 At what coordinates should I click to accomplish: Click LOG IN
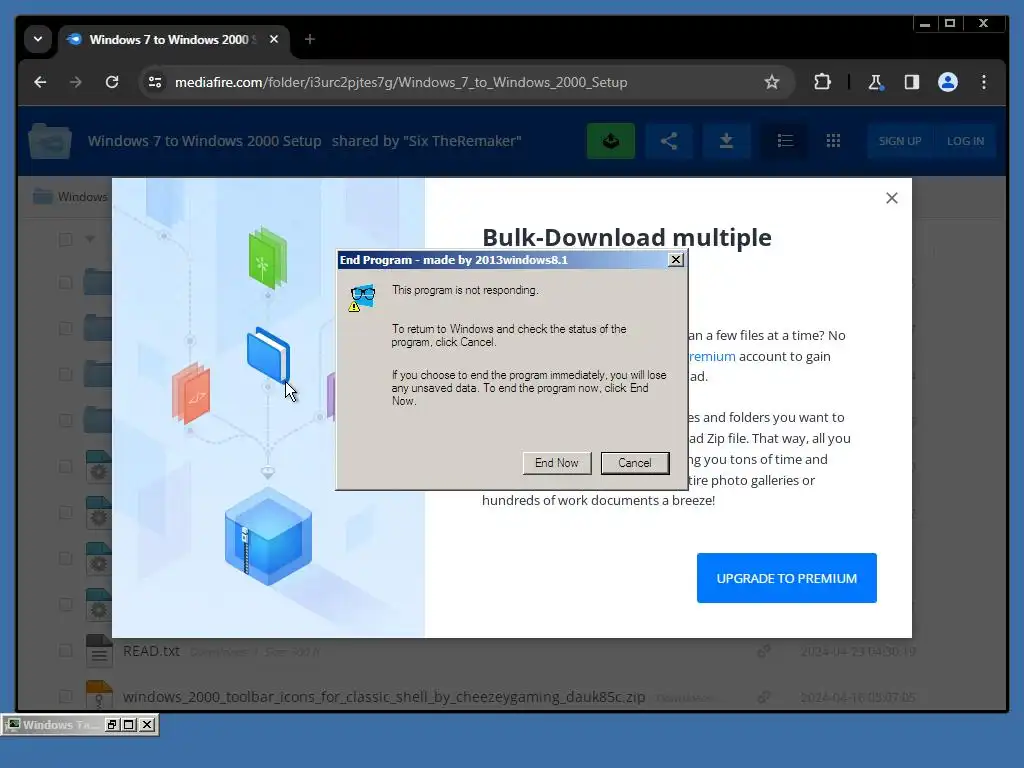click(965, 141)
